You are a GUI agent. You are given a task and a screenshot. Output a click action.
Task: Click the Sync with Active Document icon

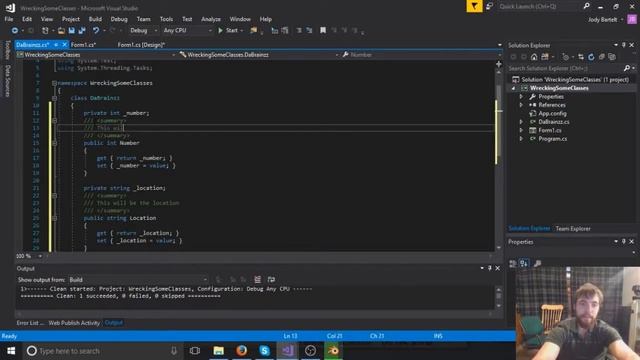pyautogui.click(x=581, y=57)
